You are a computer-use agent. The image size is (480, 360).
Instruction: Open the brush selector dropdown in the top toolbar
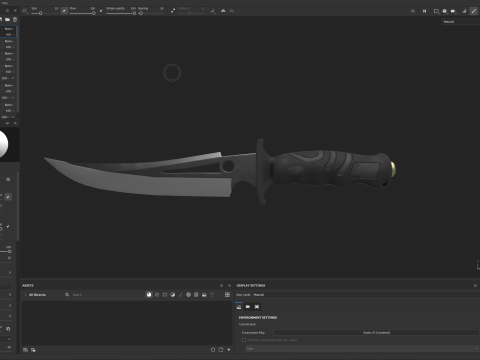(25, 11)
